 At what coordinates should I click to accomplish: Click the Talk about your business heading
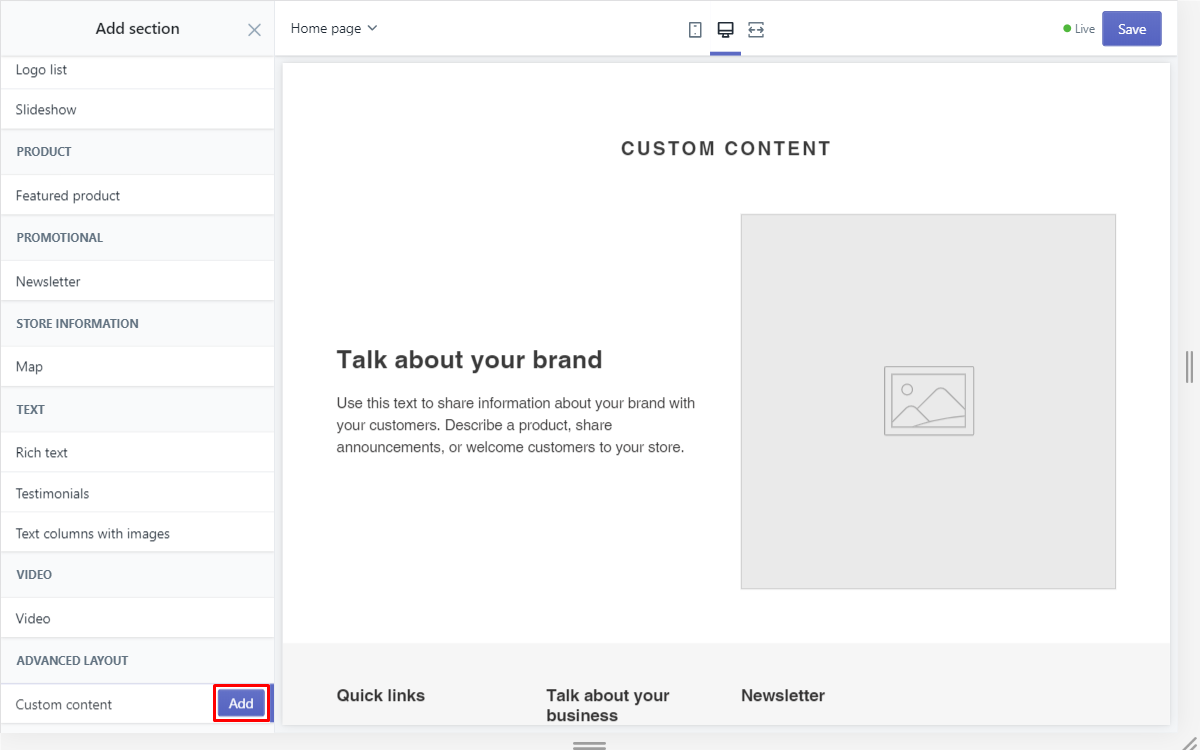608,705
